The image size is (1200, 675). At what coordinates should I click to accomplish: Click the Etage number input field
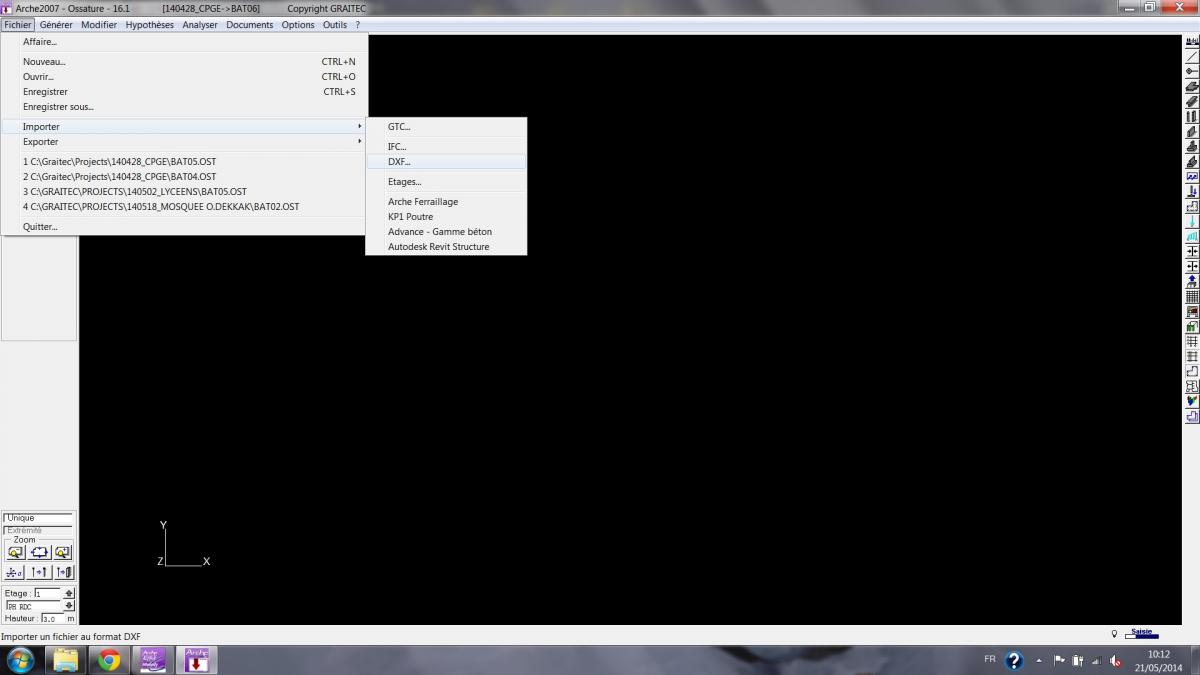pos(47,594)
